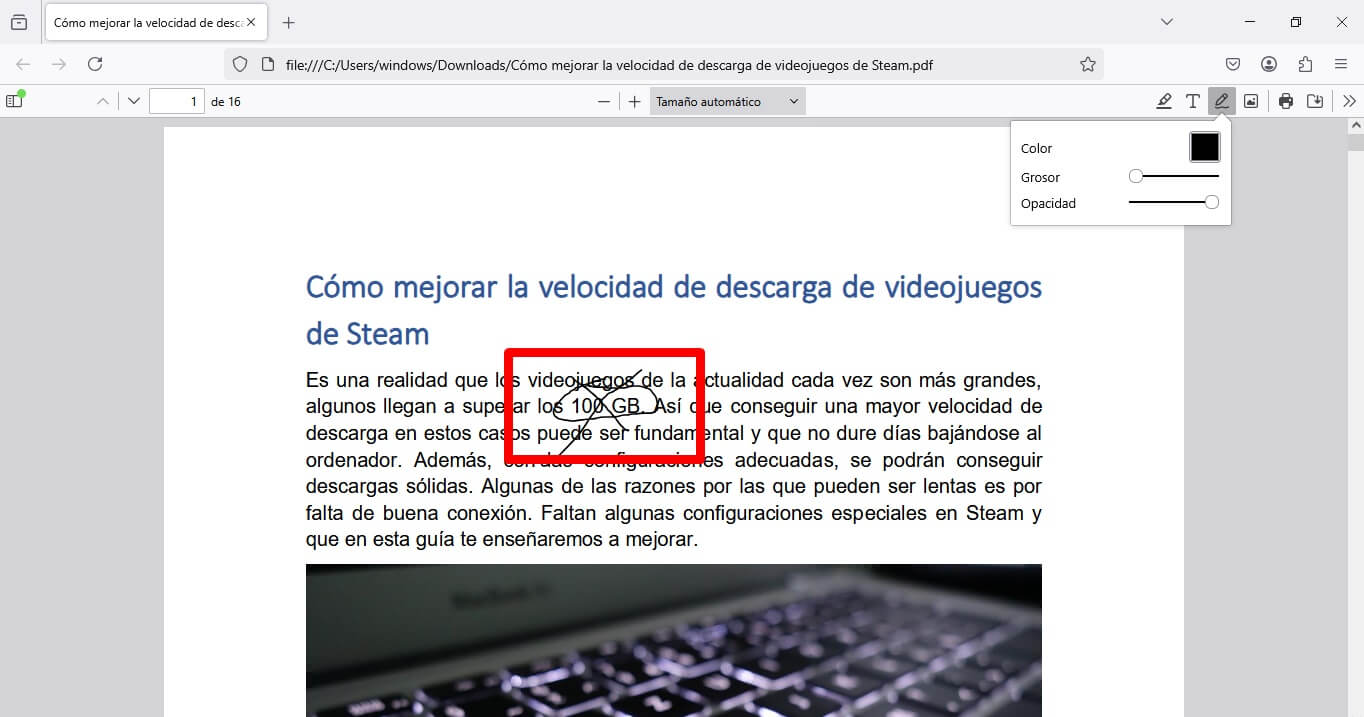Click the 'Grosor' label in draw panel
1364x717 pixels.
(x=1040, y=177)
